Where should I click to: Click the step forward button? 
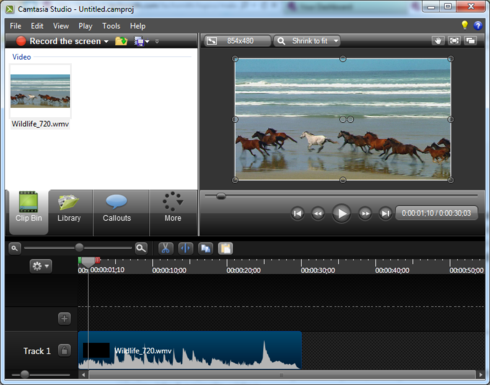click(x=365, y=213)
